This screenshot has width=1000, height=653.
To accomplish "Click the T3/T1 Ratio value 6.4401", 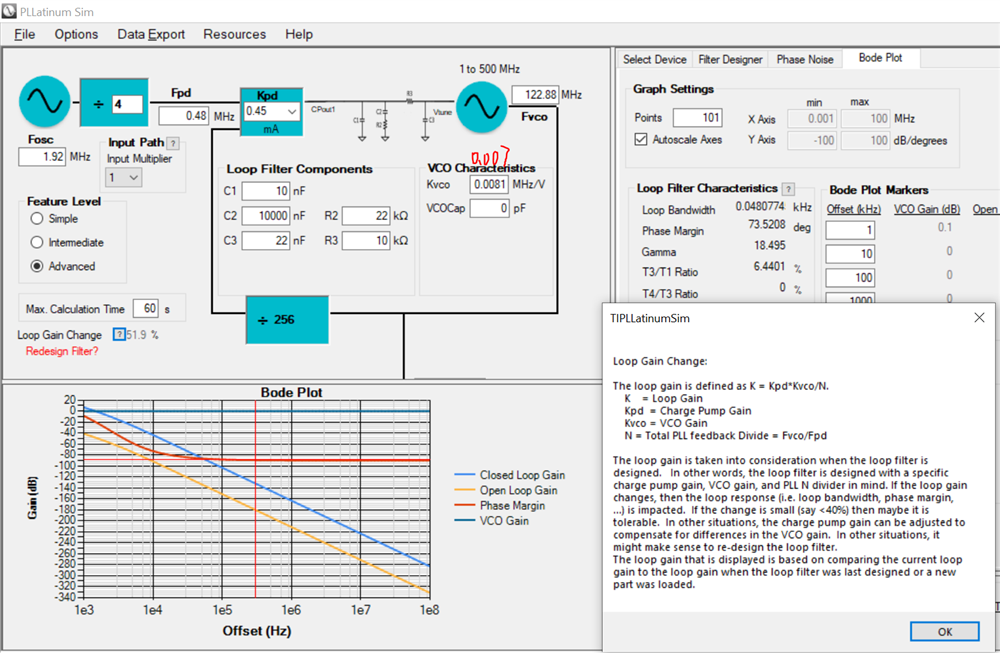I will [769, 266].
